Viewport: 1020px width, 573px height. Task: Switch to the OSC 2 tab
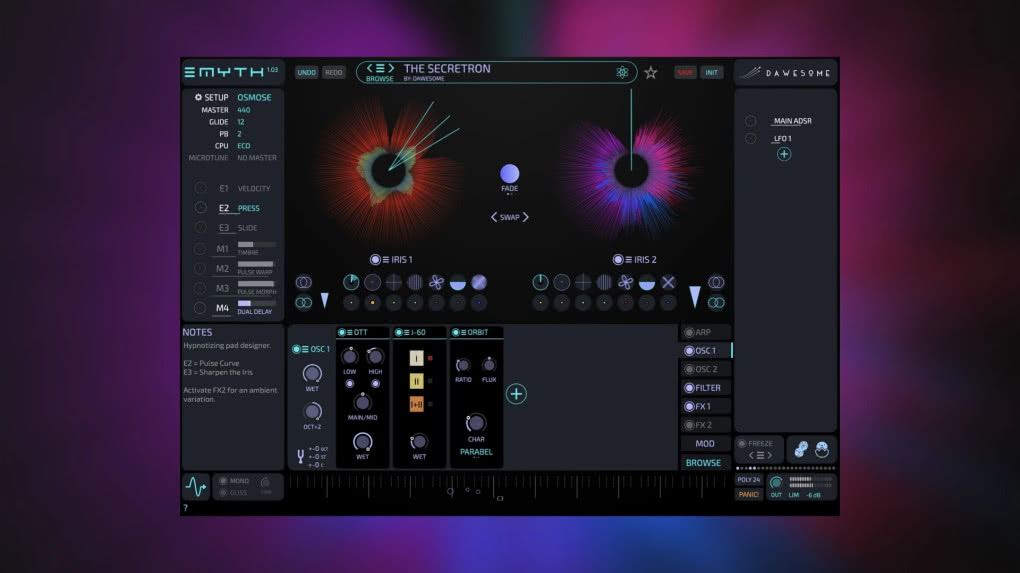(705, 369)
